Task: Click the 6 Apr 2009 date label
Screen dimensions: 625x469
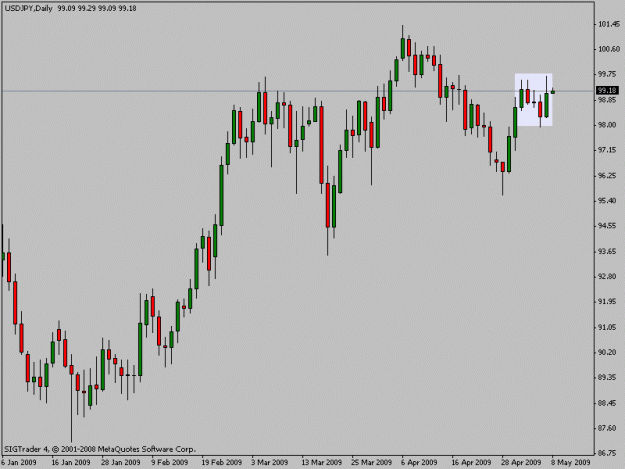Action: pyautogui.click(x=419, y=463)
